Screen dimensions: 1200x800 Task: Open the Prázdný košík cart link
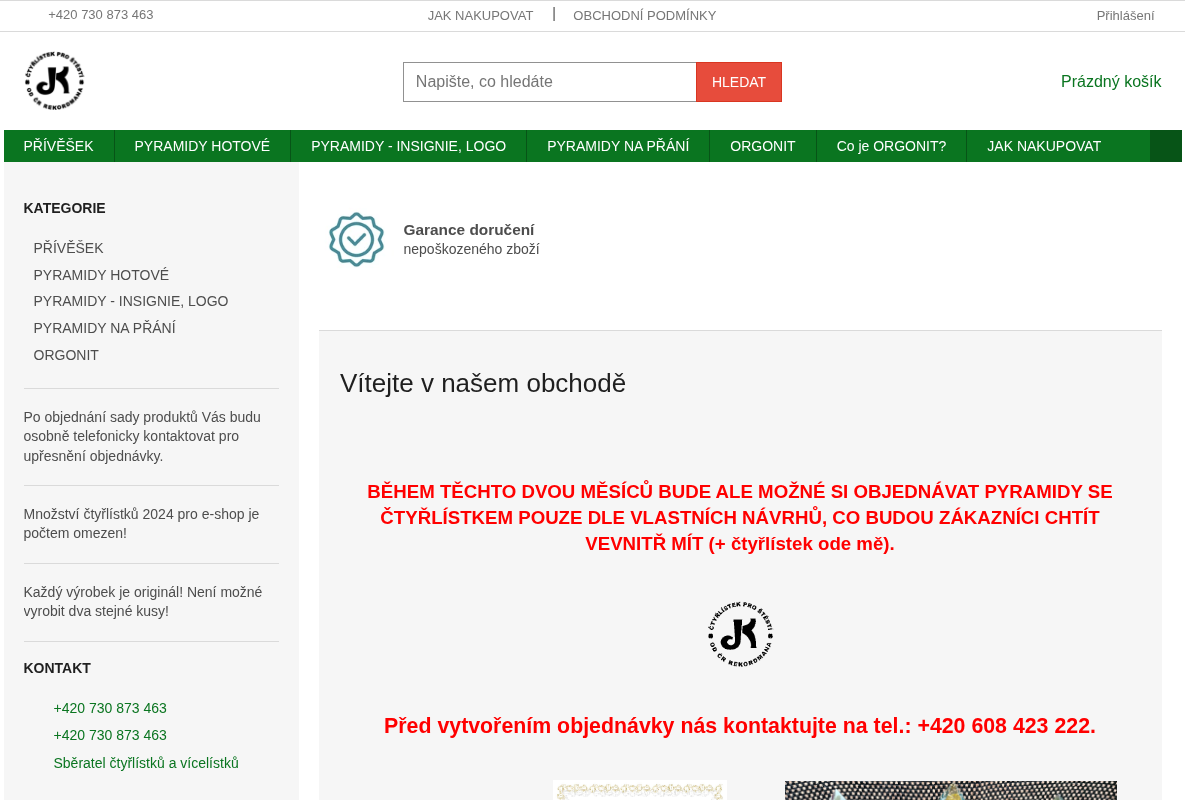click(1111, 82)
